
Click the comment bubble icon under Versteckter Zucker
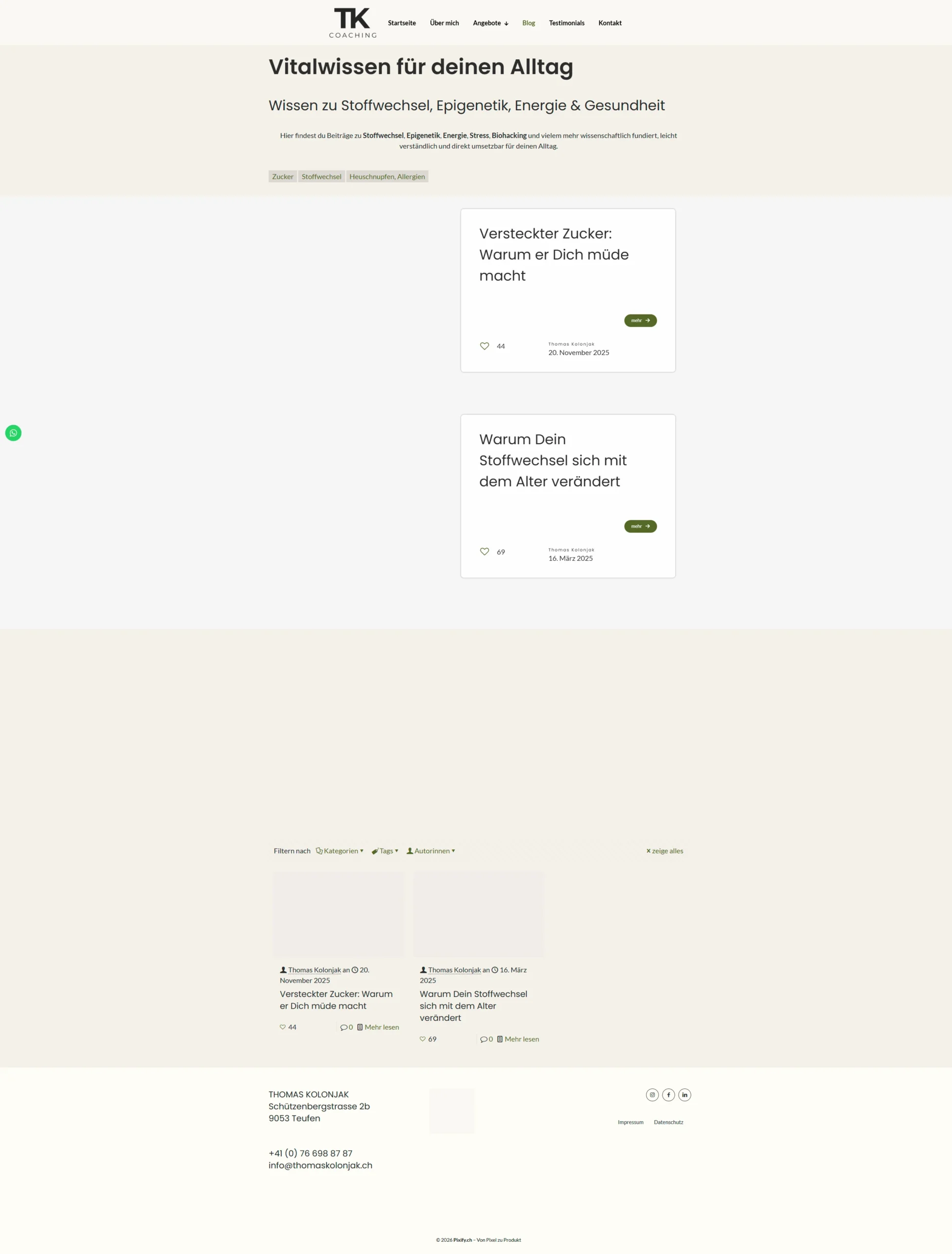pos(343,1027)
